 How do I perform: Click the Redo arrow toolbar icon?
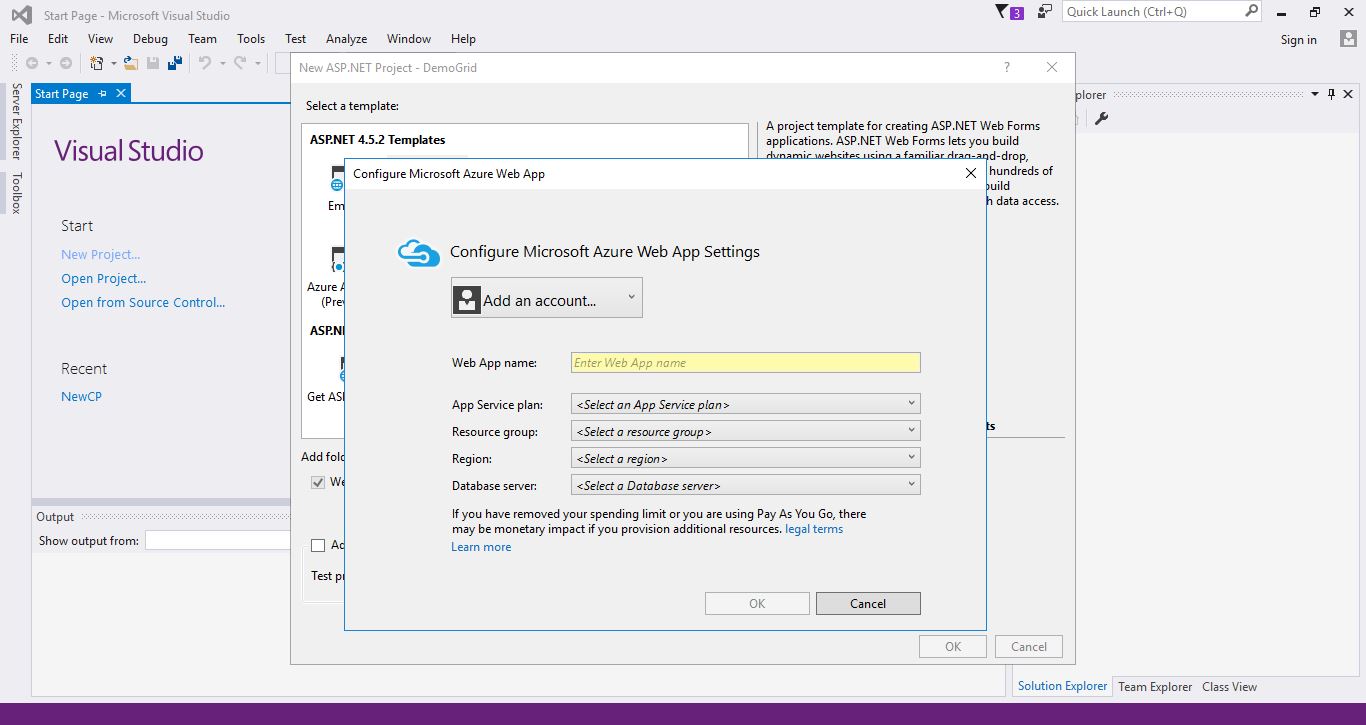[x=240, y=63]
